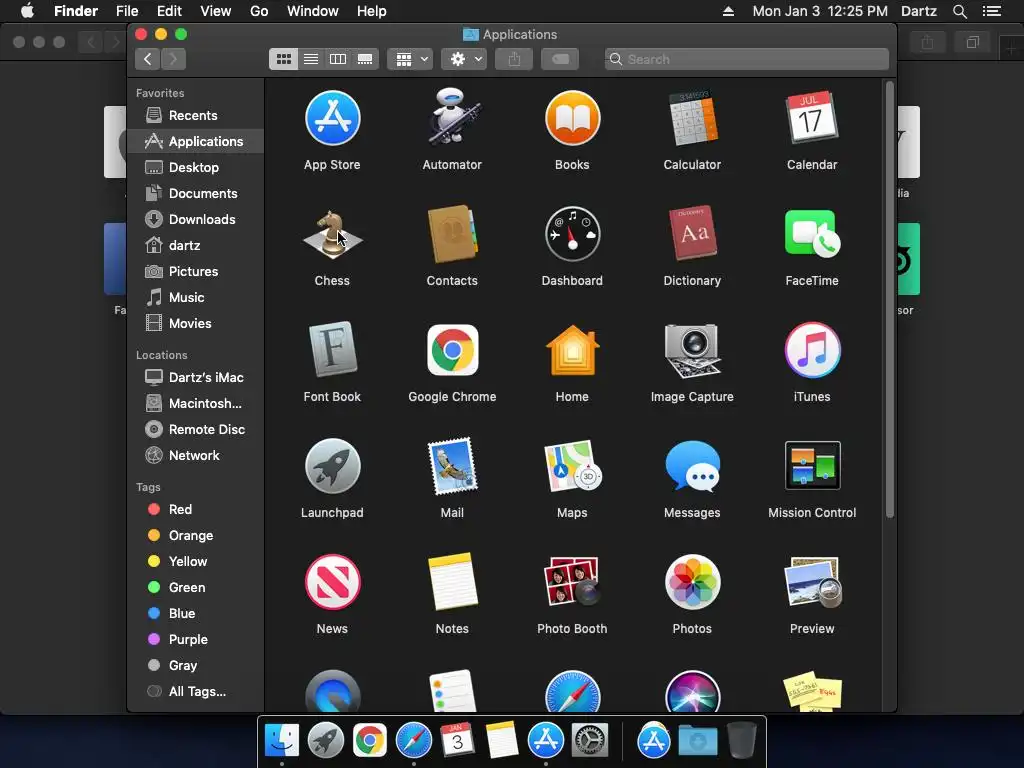Open the group-by arrangement dropdown

(410, 59)
